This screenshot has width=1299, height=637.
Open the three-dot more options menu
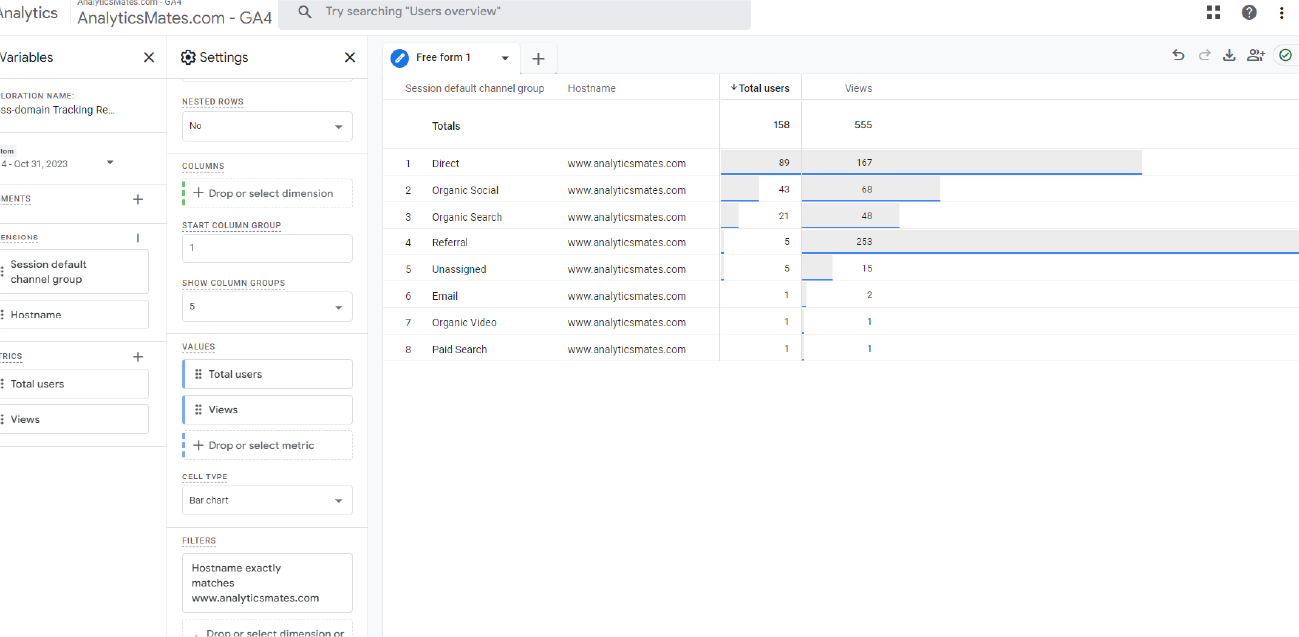click(1282, 12)
